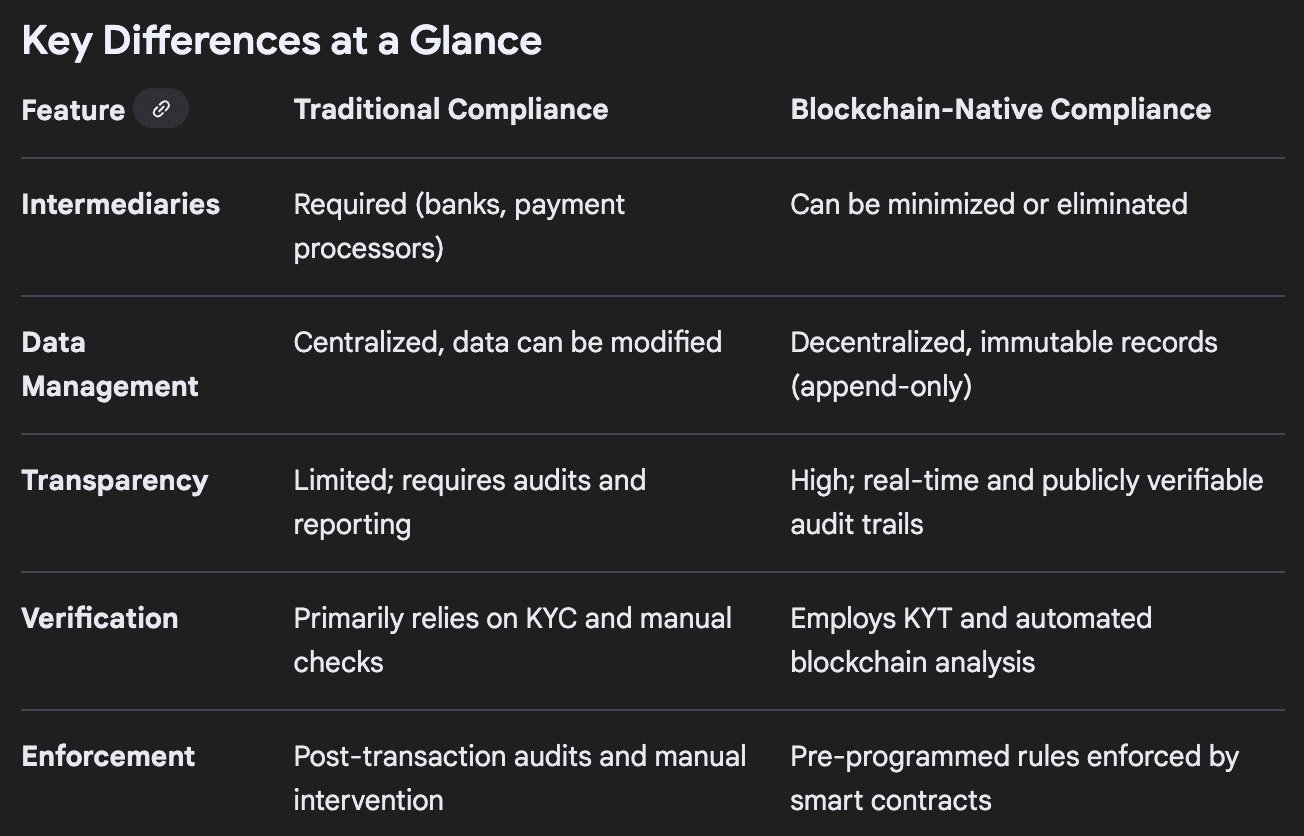Image resolution: width=1304 pixels, height=836 pixels.
Task: Click the Verification row label
Action: tap(100, 618)
